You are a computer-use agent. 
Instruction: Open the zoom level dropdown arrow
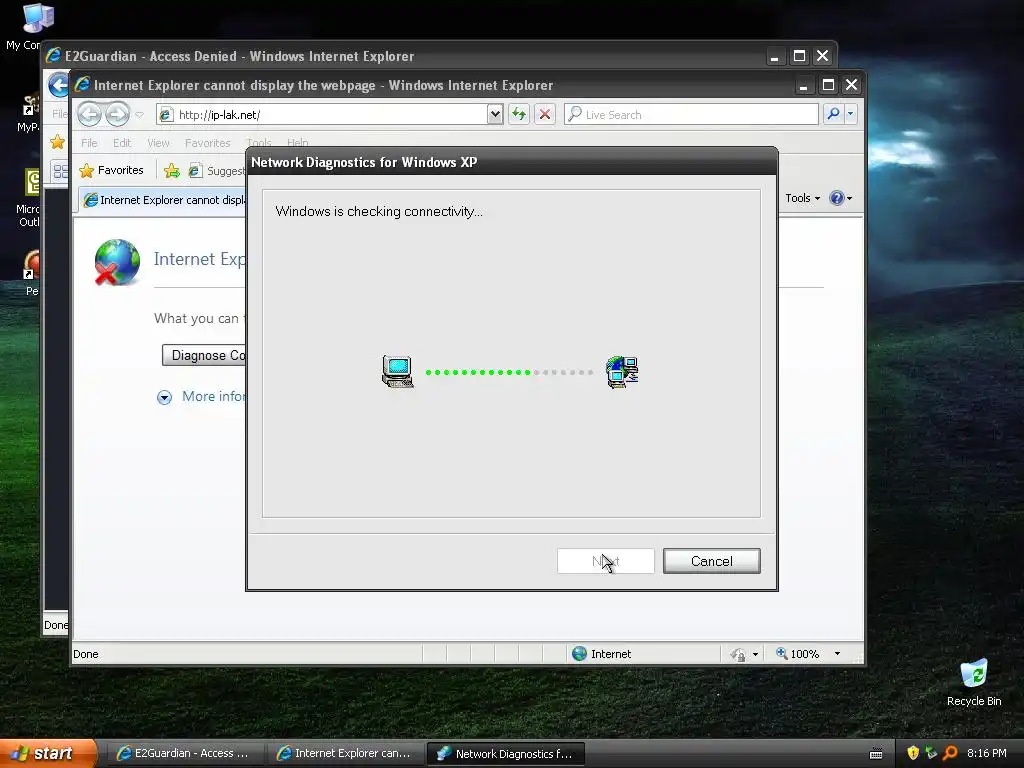pos(837,654)
